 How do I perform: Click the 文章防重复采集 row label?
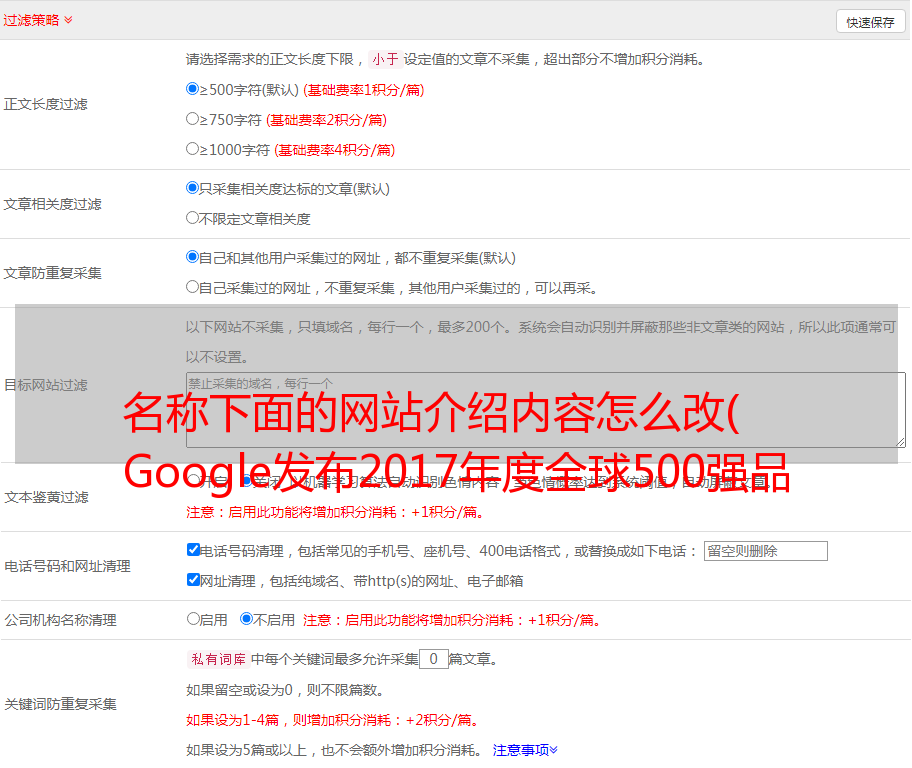(53, 273)
